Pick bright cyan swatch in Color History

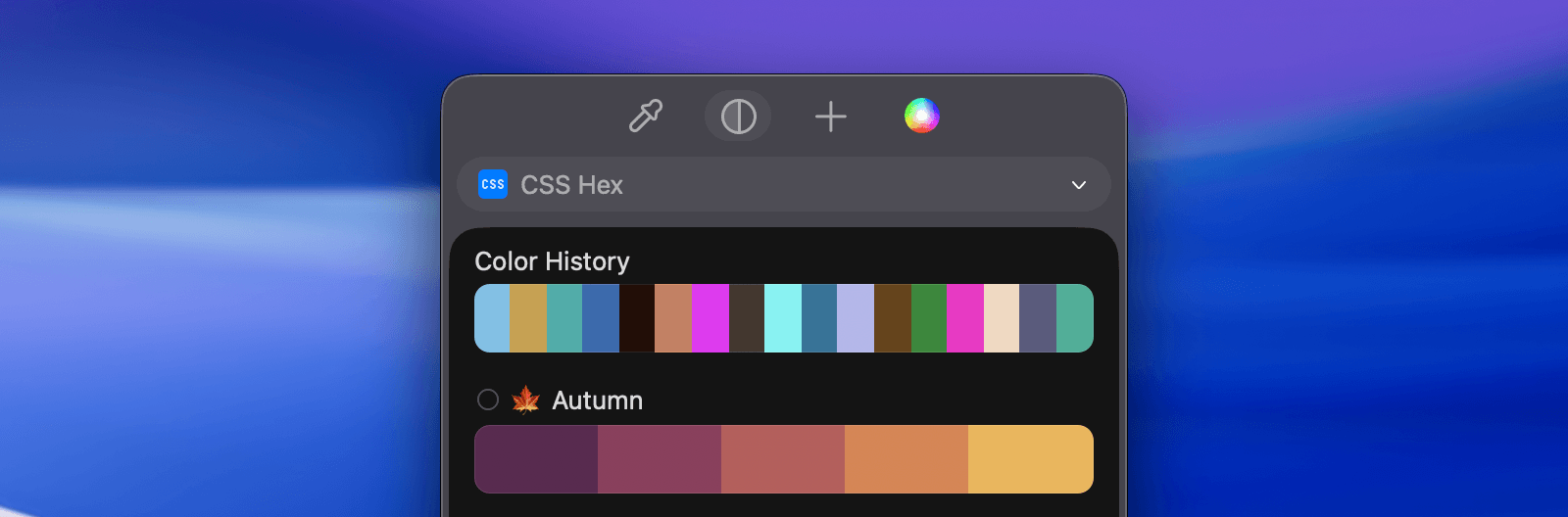(783, 318)
